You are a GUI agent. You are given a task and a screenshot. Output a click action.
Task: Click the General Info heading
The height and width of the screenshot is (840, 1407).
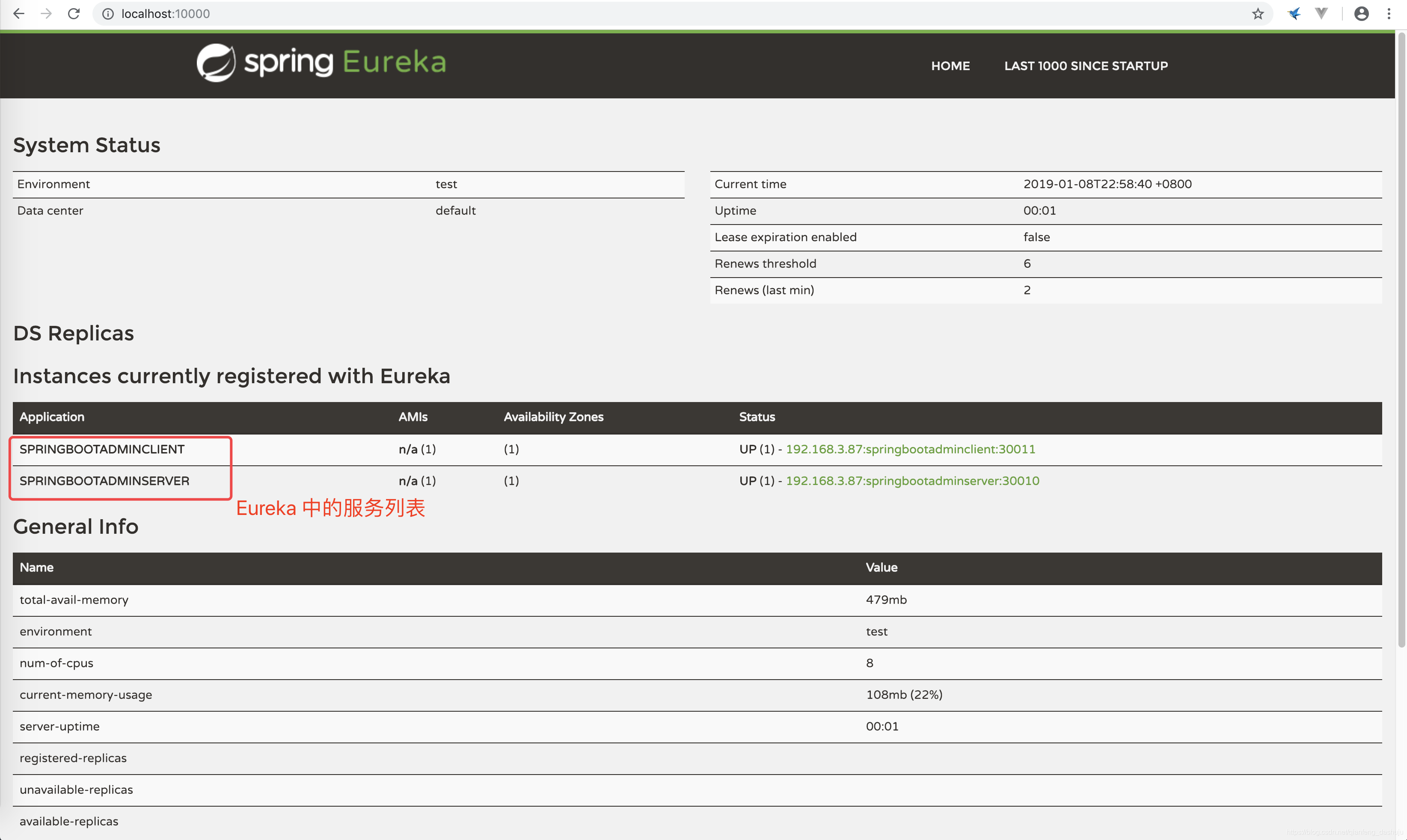[75, 527]
